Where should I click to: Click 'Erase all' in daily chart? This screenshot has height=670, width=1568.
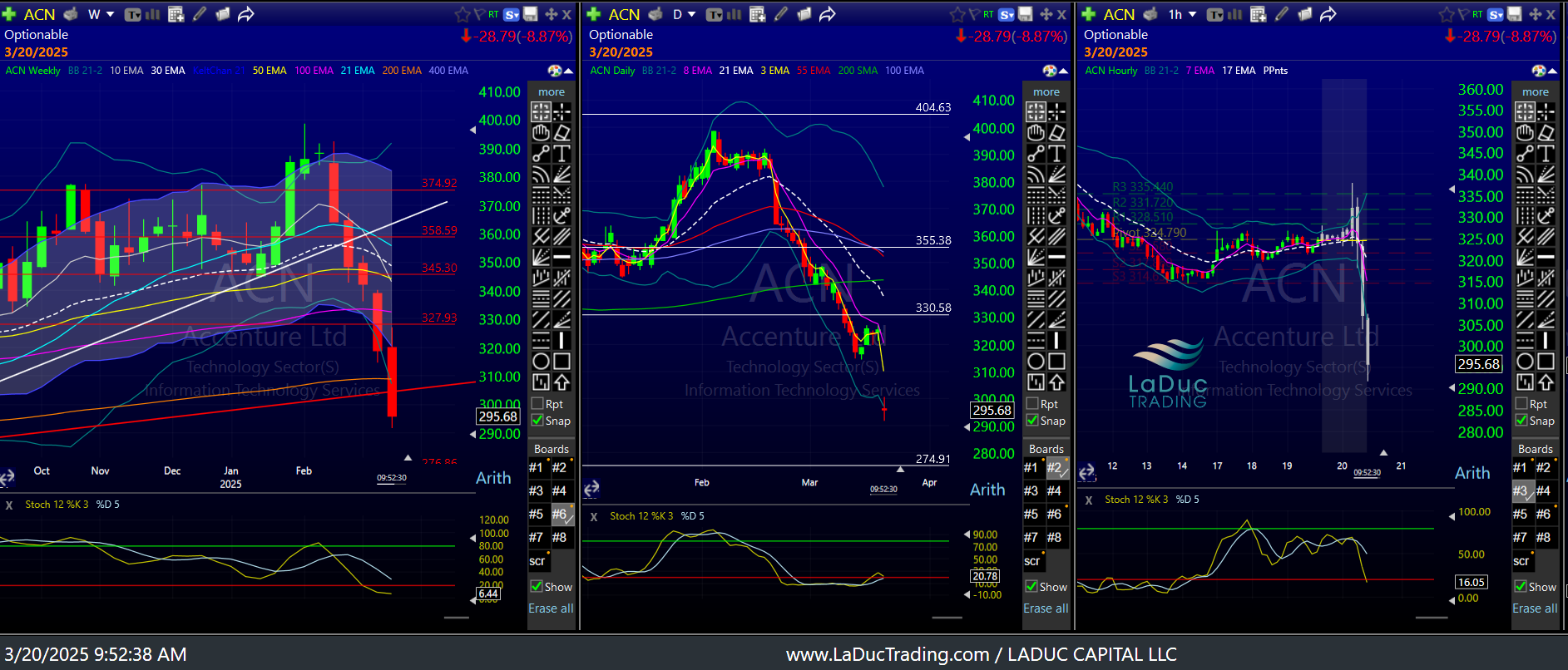[x=1046, y=608]
